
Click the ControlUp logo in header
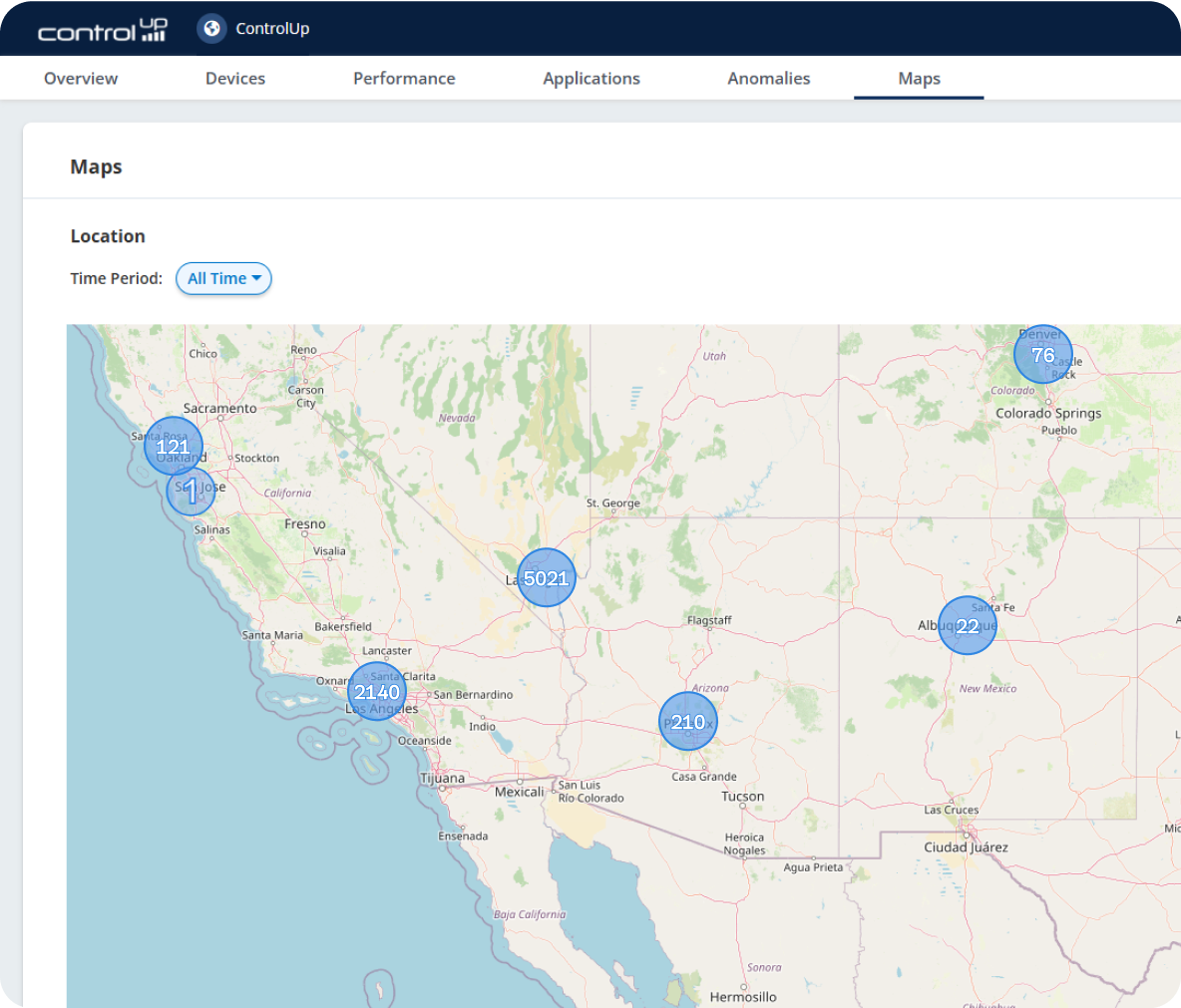[x=102, y=30]
